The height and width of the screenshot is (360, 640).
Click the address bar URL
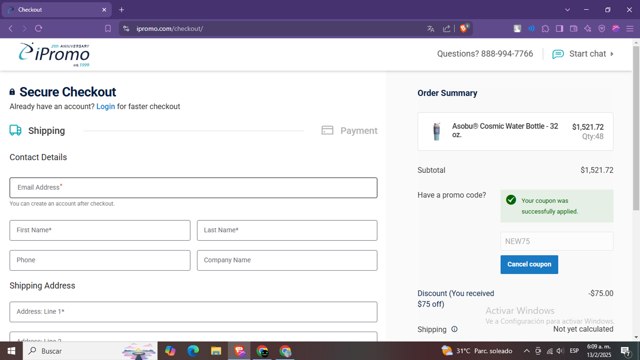coord(169,29)
